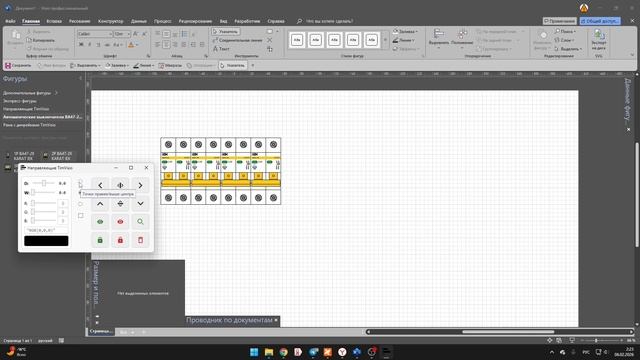Screen dimensions: 640x360
Task: Click the Копировать button in the ribbon
Action: [40, 40]
